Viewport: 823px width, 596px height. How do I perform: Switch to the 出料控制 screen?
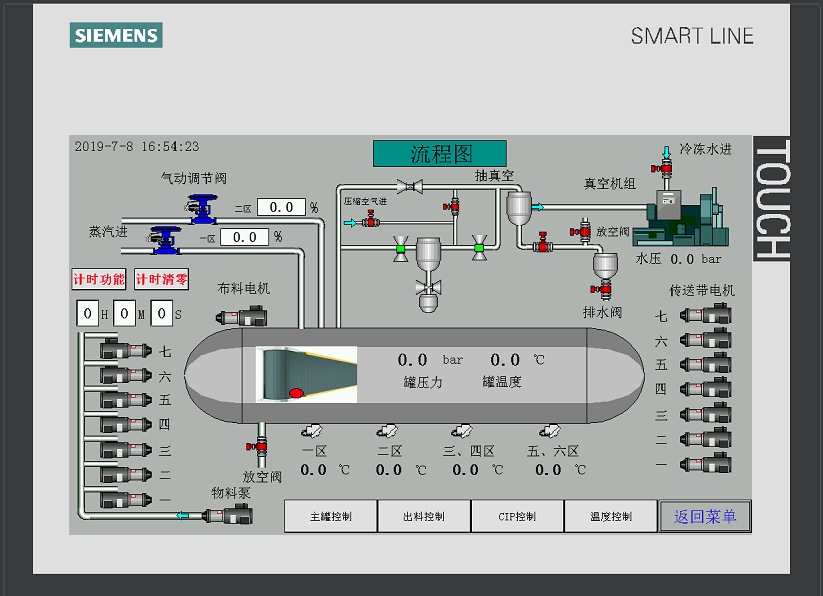pos(424,516)
